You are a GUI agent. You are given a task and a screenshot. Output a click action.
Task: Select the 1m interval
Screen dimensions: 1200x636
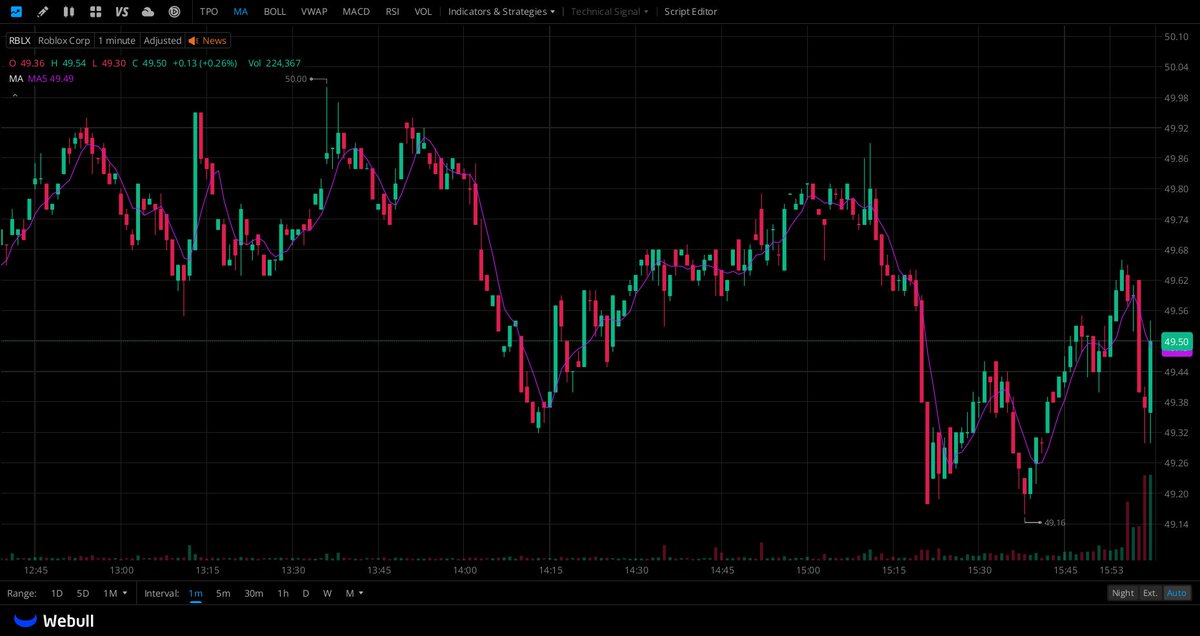pos(195,593)
